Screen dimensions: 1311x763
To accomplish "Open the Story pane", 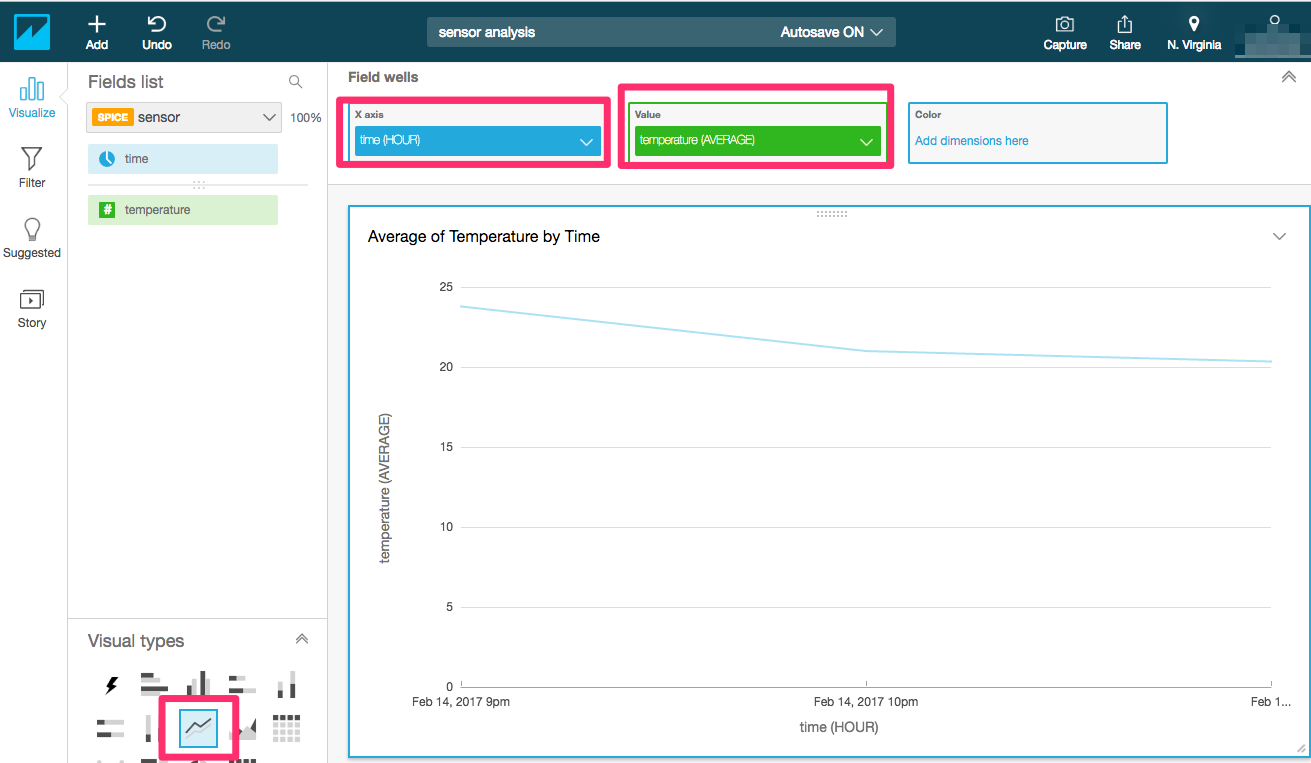I will pos(32,308).
